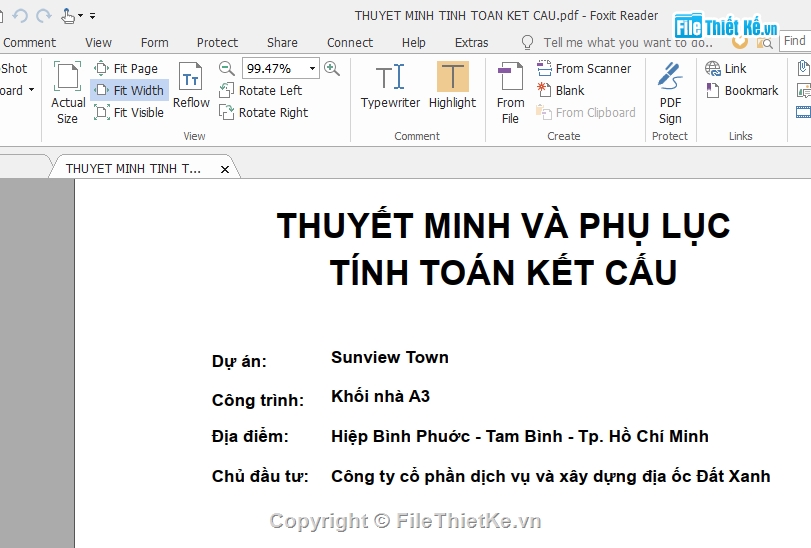The width and height of the screenshot is (811, 548).
Task: Click the file attachment paperclip icon
Action: 804,68
